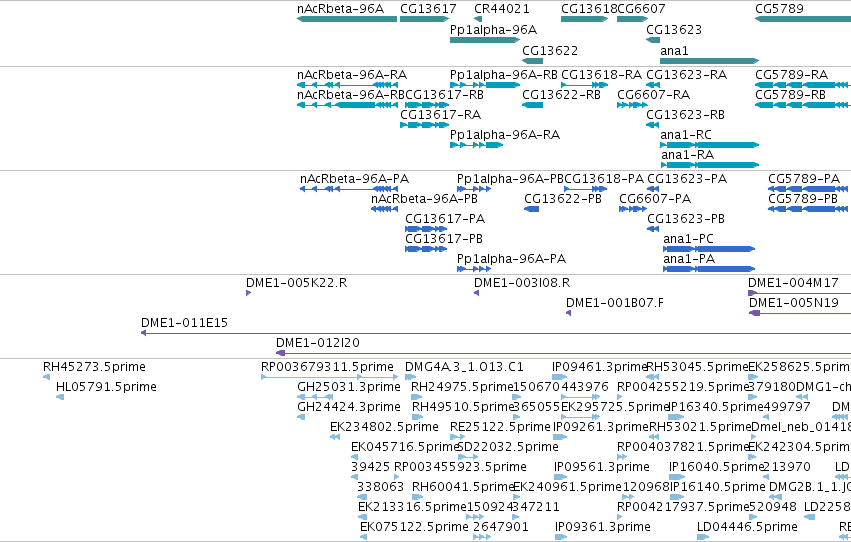
Task: Click the RH45273.5prime EST glyph
Action: coord(46,378)
